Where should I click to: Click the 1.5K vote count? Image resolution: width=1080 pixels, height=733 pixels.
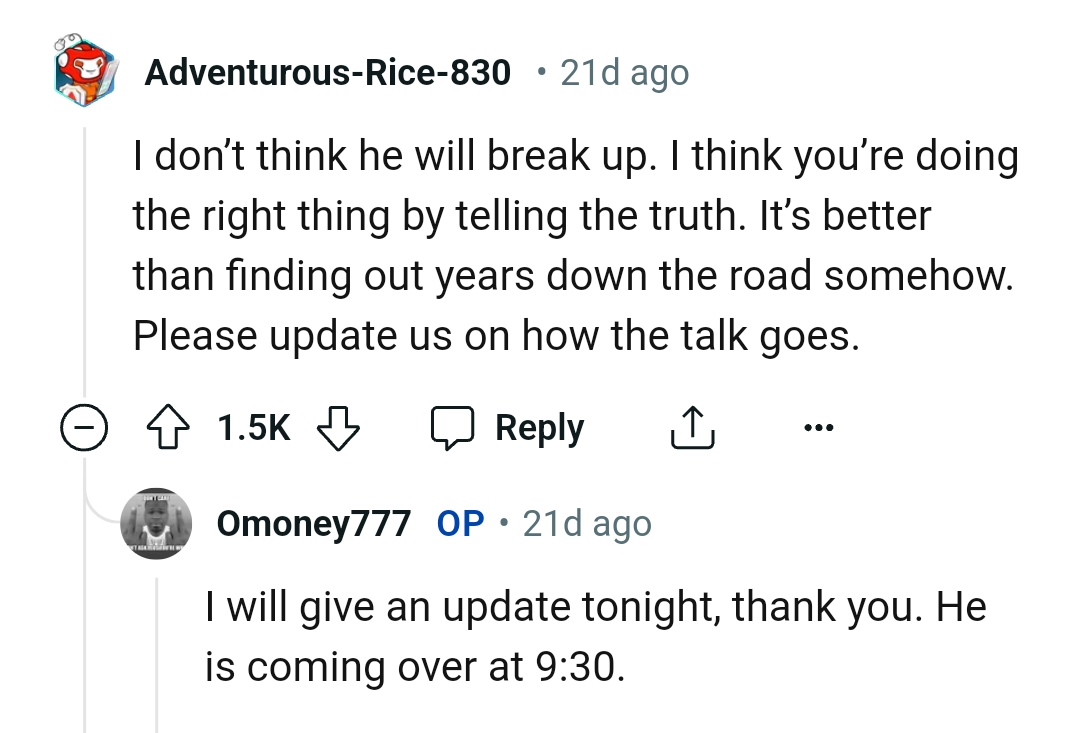click(253, 428)
